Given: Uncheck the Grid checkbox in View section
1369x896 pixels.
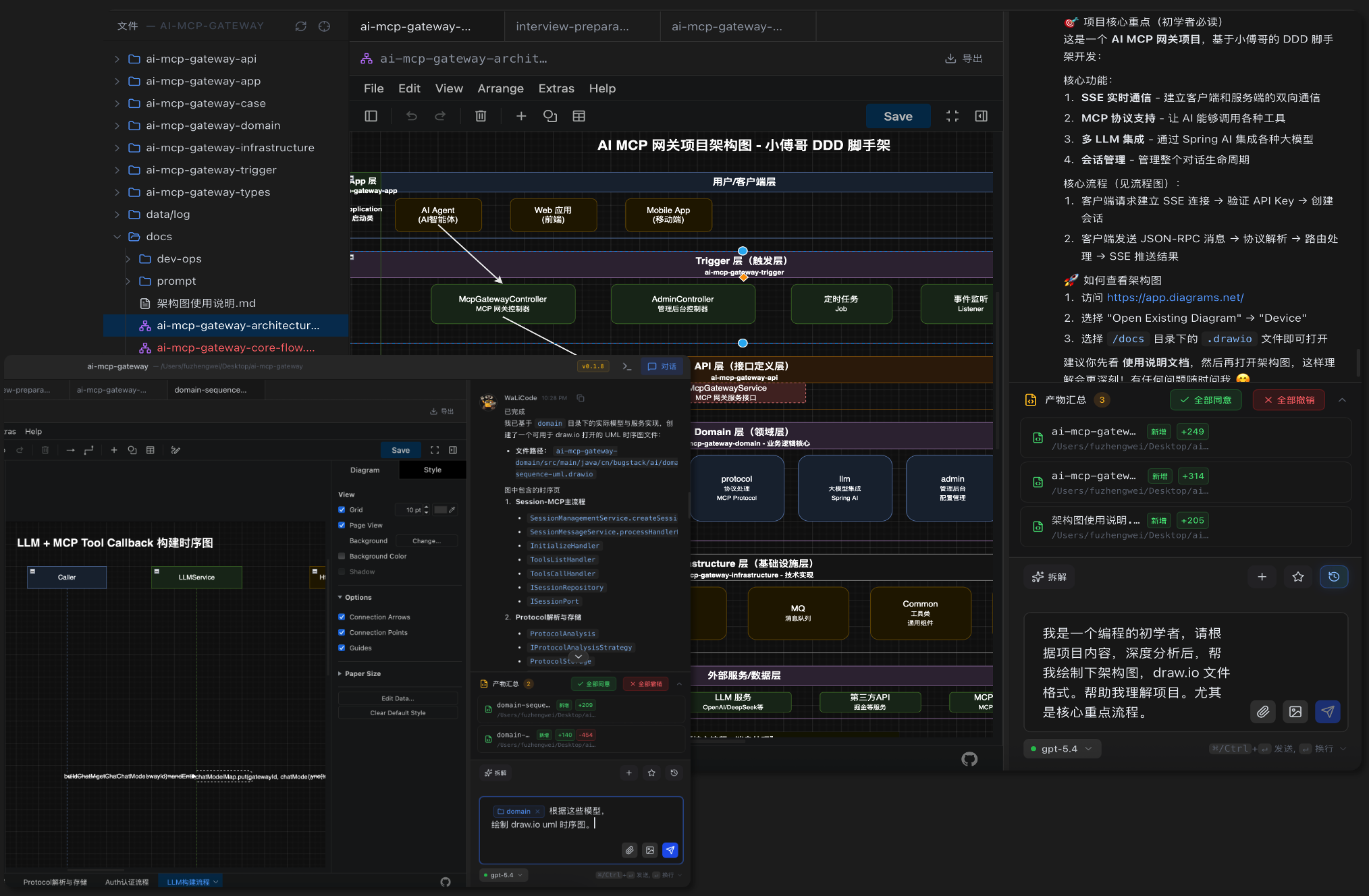Looking at the screenshot, I should pos(342,510).
